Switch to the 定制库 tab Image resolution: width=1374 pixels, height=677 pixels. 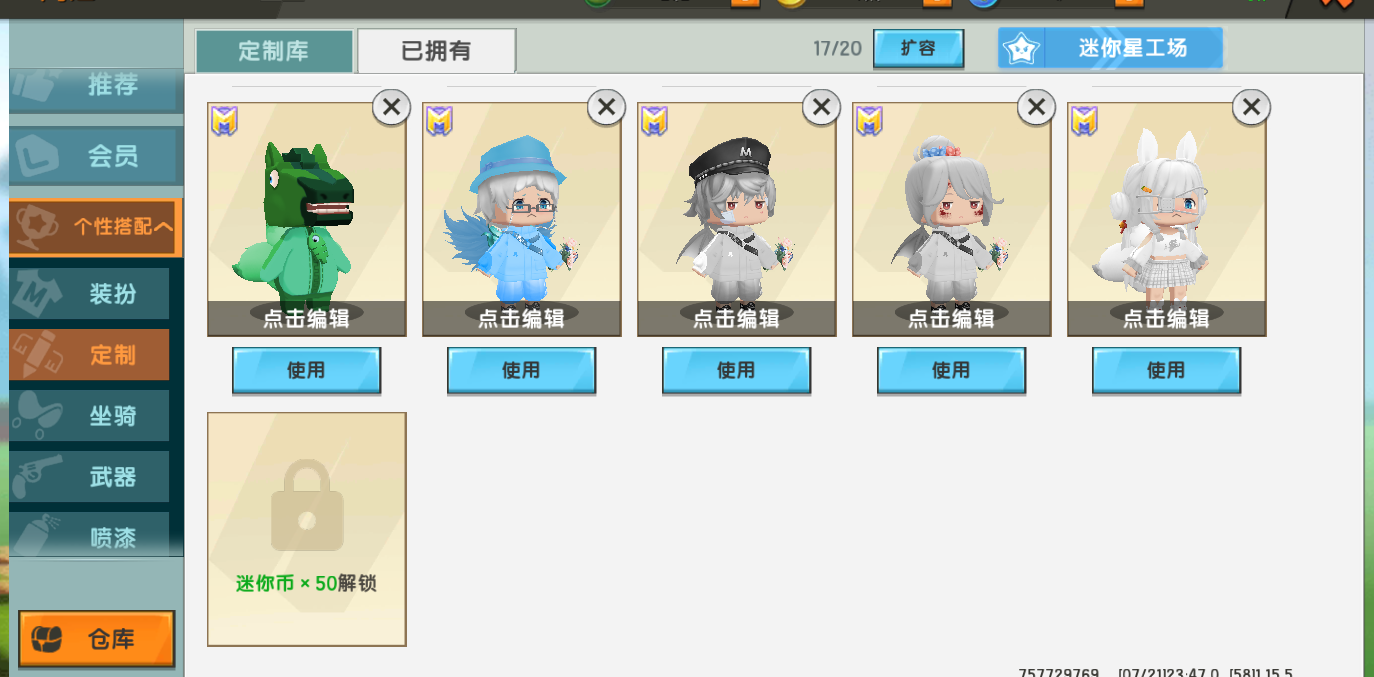[274, 51]
